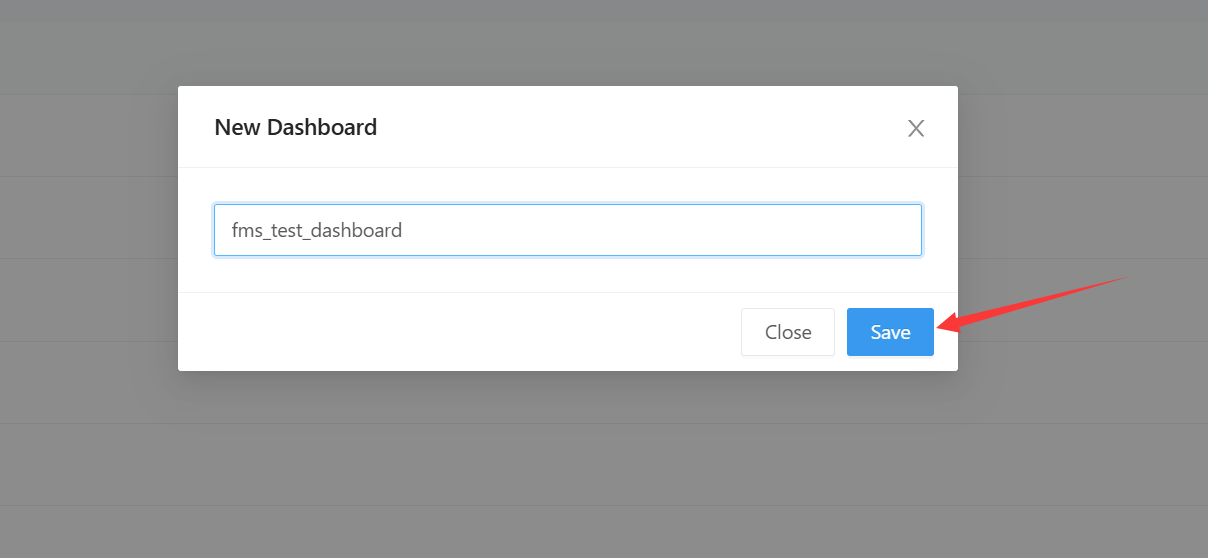Click the "New Dashboard" dialog title

point(296,127)
